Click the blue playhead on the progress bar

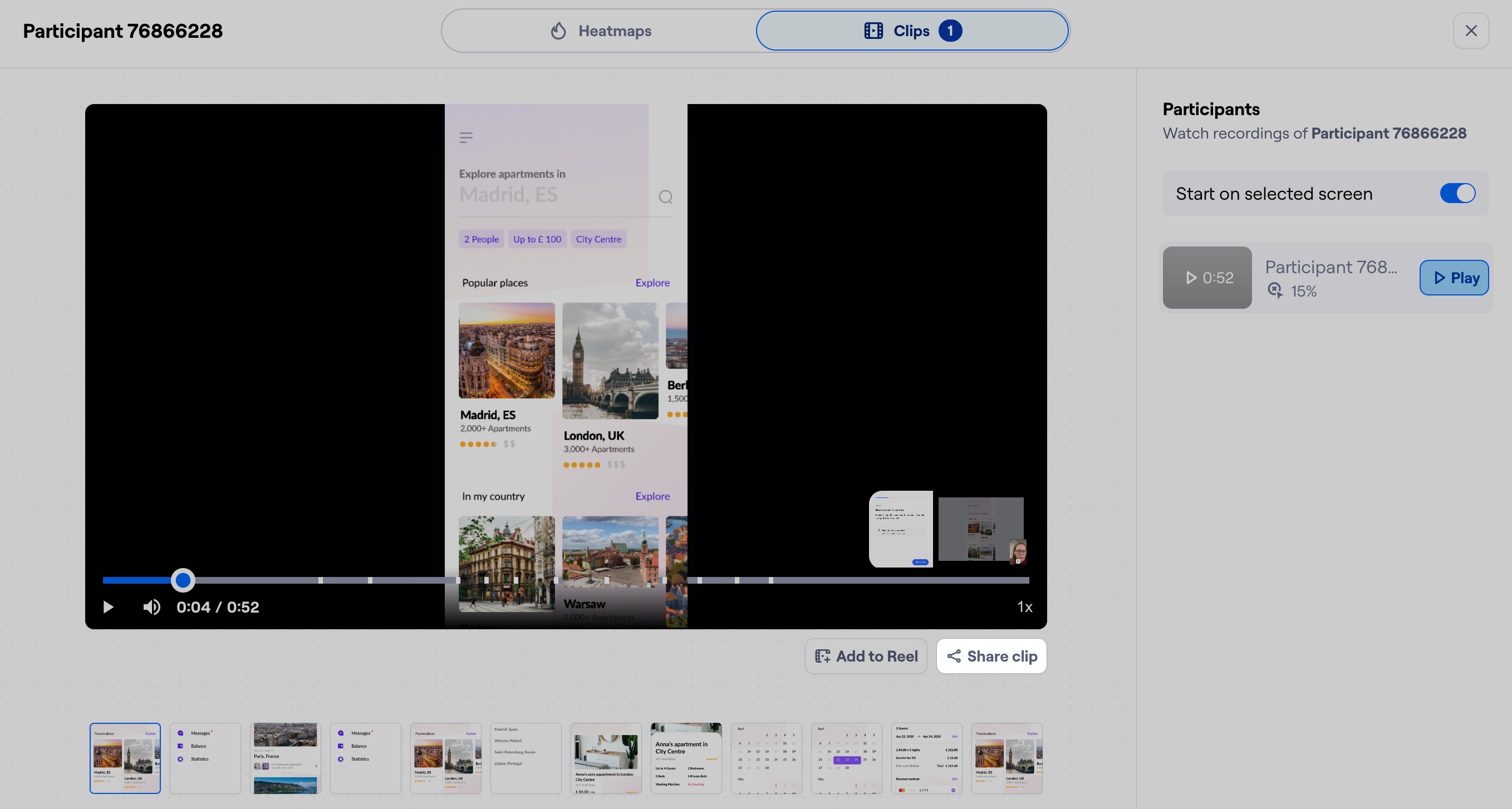tap(183, 580)
